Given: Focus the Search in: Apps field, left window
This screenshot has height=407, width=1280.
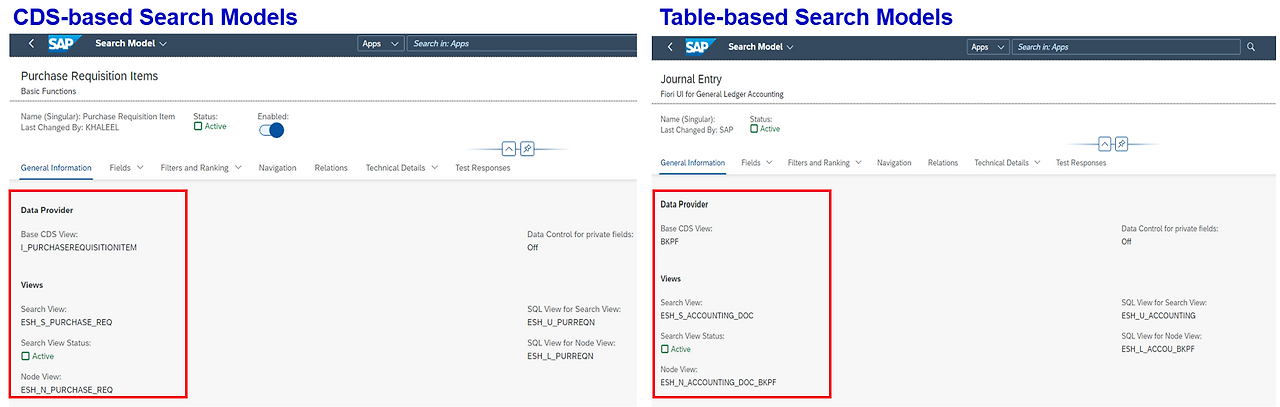Looking at the screenshot, I should click(521, 44).
